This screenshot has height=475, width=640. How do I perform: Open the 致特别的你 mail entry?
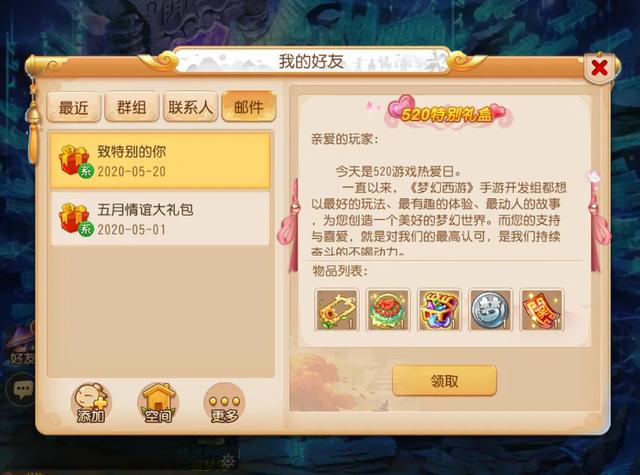pyautogui.click(x=160, y=160)
